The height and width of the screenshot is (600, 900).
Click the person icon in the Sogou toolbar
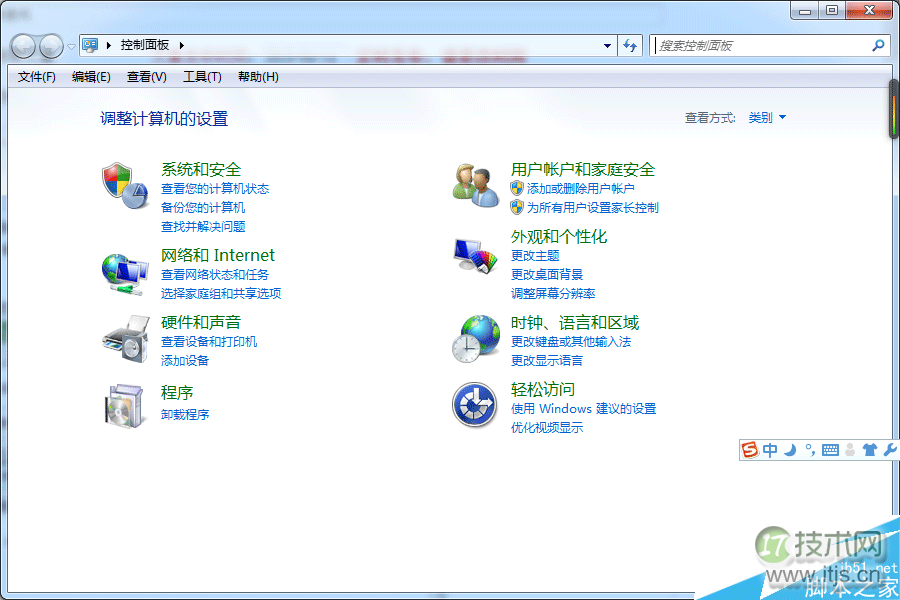pos(850,450)
